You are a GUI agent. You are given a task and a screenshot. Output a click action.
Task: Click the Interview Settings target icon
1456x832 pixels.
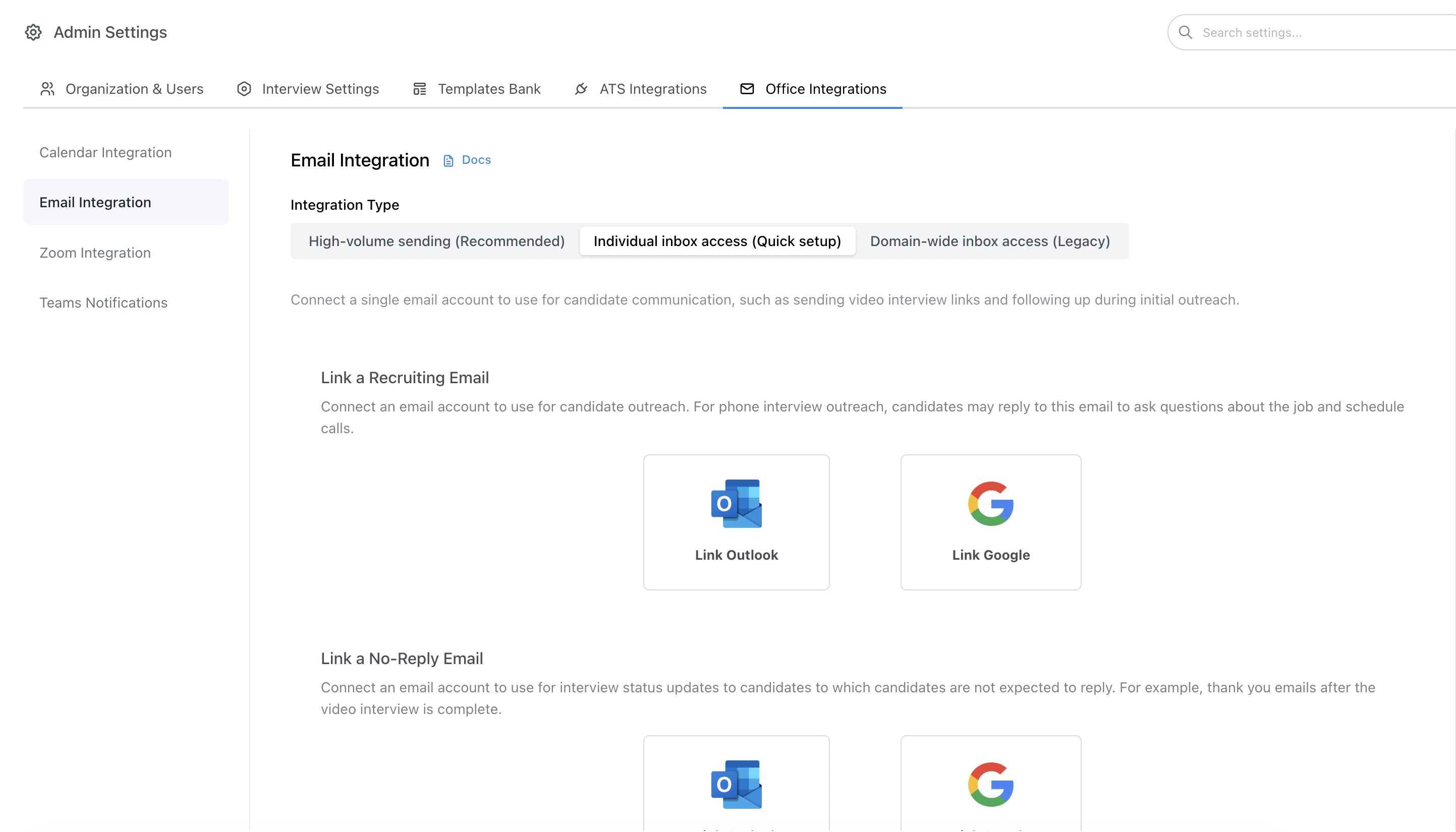[x=244, y=89]
